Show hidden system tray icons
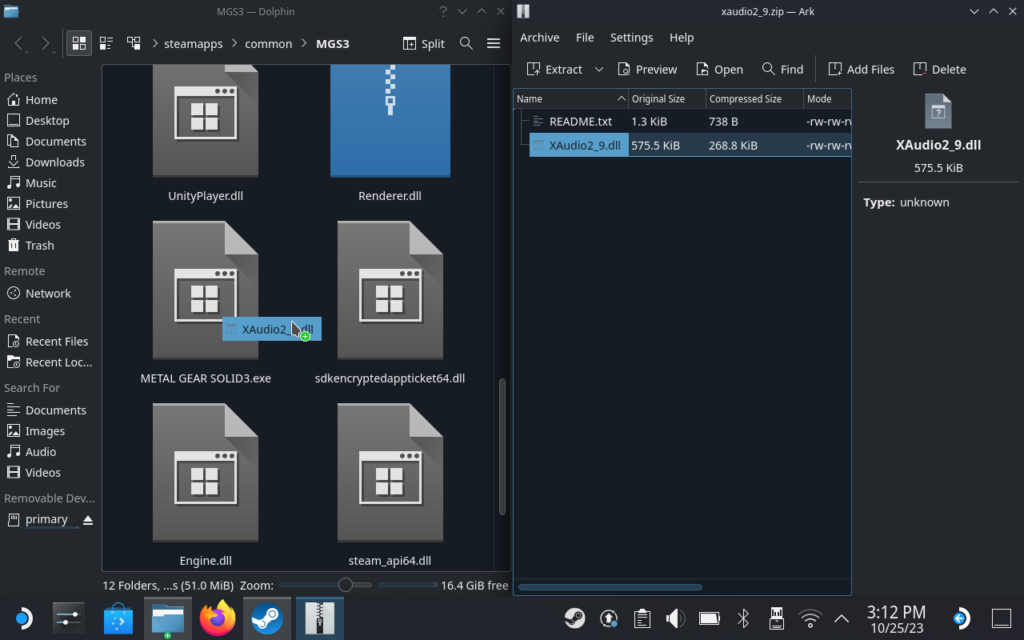Image resolution: width=1024 pixels, height=640 pixels. coord(841,618)
